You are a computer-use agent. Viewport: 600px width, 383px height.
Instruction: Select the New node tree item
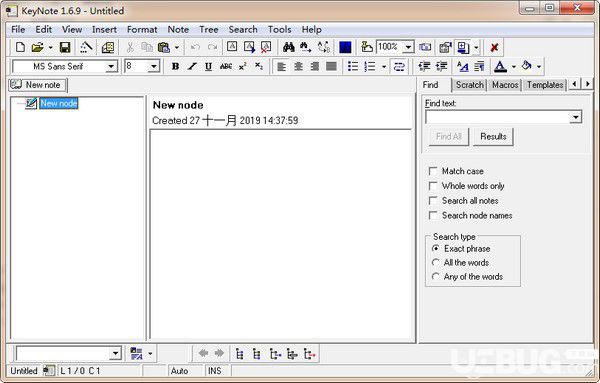click(x=59, y=103)
